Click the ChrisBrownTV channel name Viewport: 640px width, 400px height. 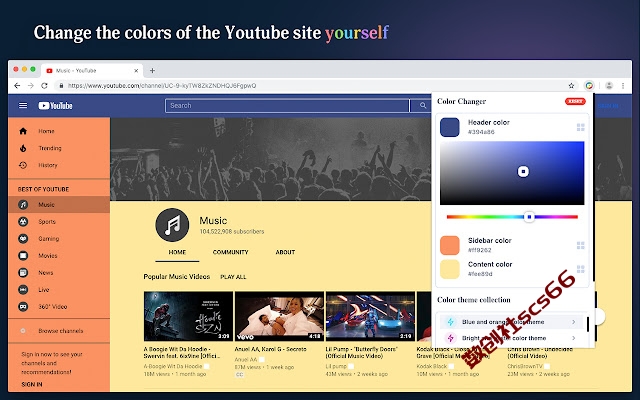[525, 366]
